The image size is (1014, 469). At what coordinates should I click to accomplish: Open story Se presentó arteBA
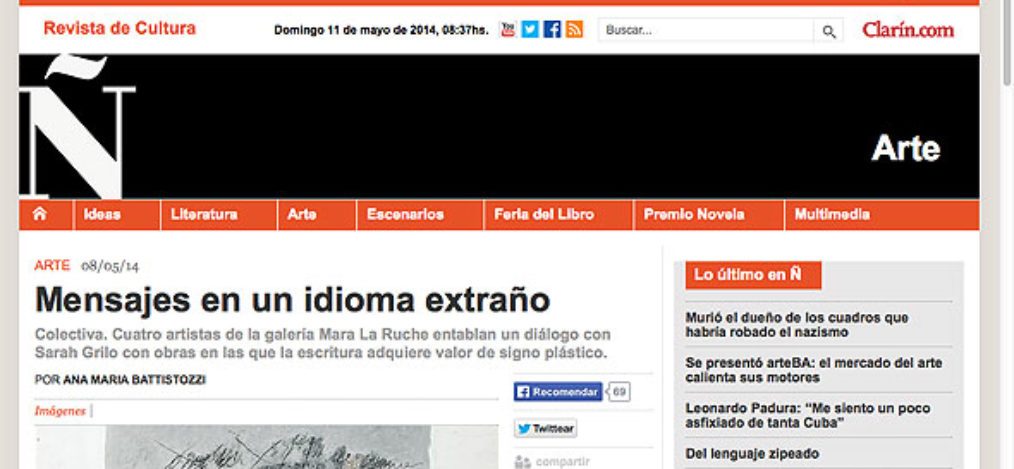click(814, 370)
